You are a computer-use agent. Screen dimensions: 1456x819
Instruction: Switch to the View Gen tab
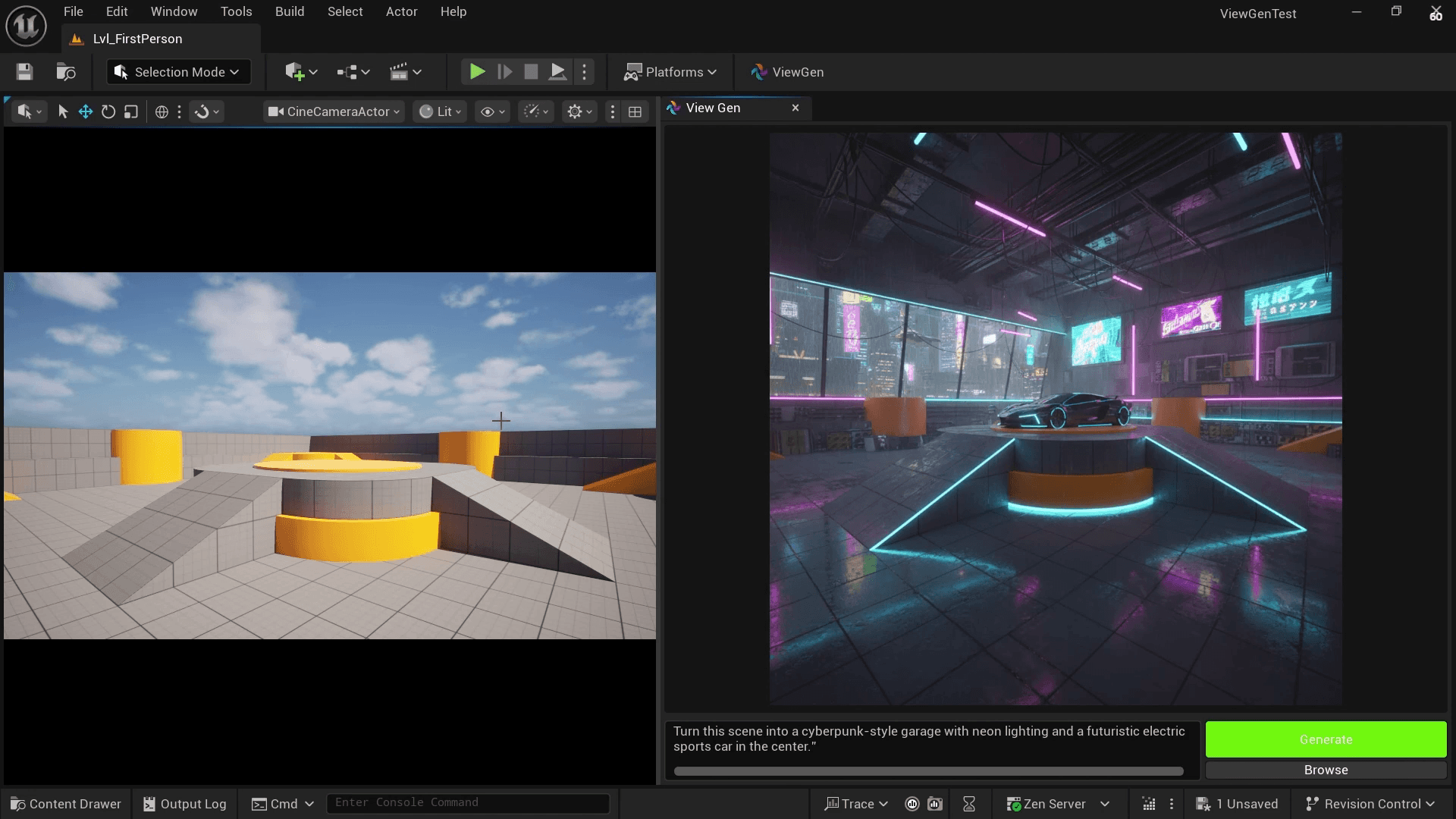(x=713, y=108)
